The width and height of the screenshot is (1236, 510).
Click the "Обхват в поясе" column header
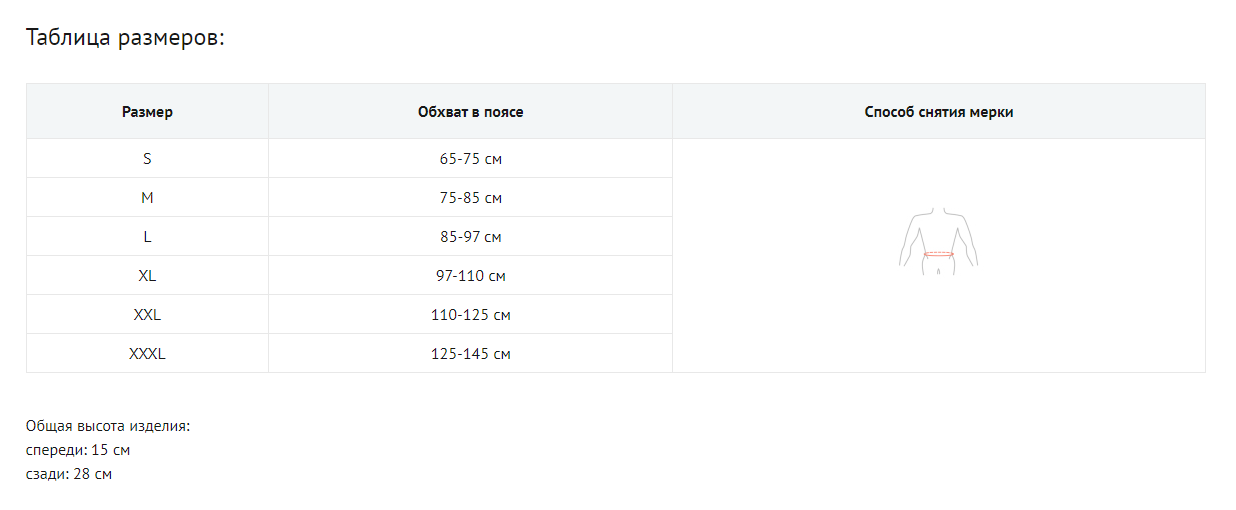pyautogui.click(x=470, y=112)
